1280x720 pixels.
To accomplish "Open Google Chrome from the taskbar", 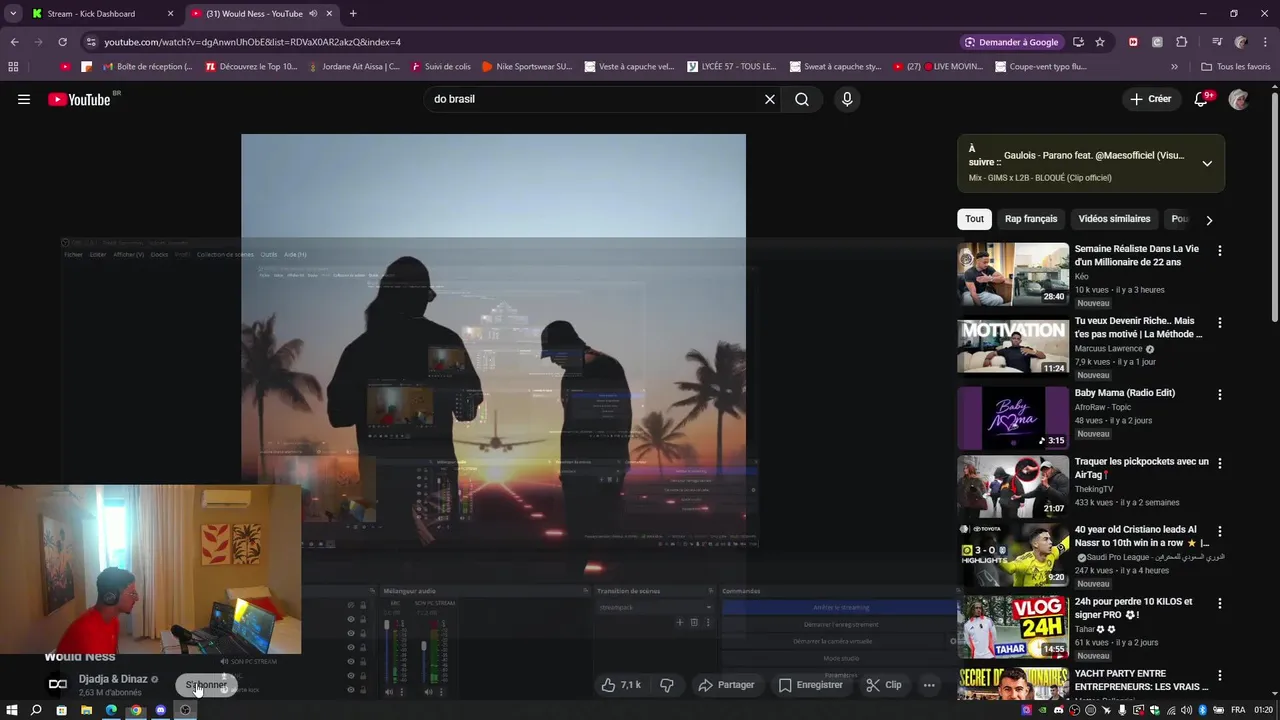I will 136,710.
